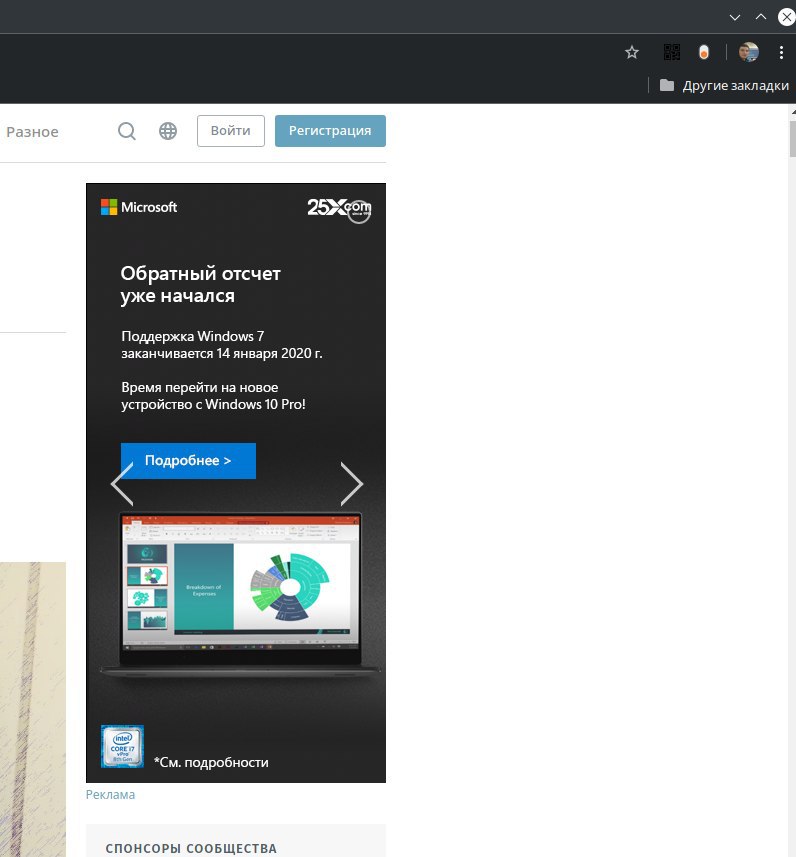The height and width of the screenshot is (857, 796).
Task: Open the orange capsule extension icon
Action: pyautogui.click(x=704, y=52)
